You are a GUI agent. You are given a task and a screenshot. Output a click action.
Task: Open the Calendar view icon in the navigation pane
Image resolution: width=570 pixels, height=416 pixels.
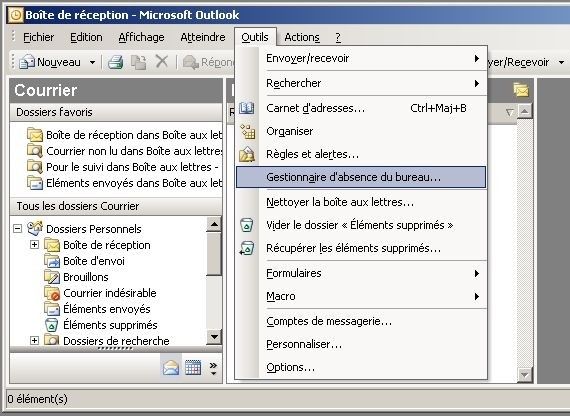[193, 367]
